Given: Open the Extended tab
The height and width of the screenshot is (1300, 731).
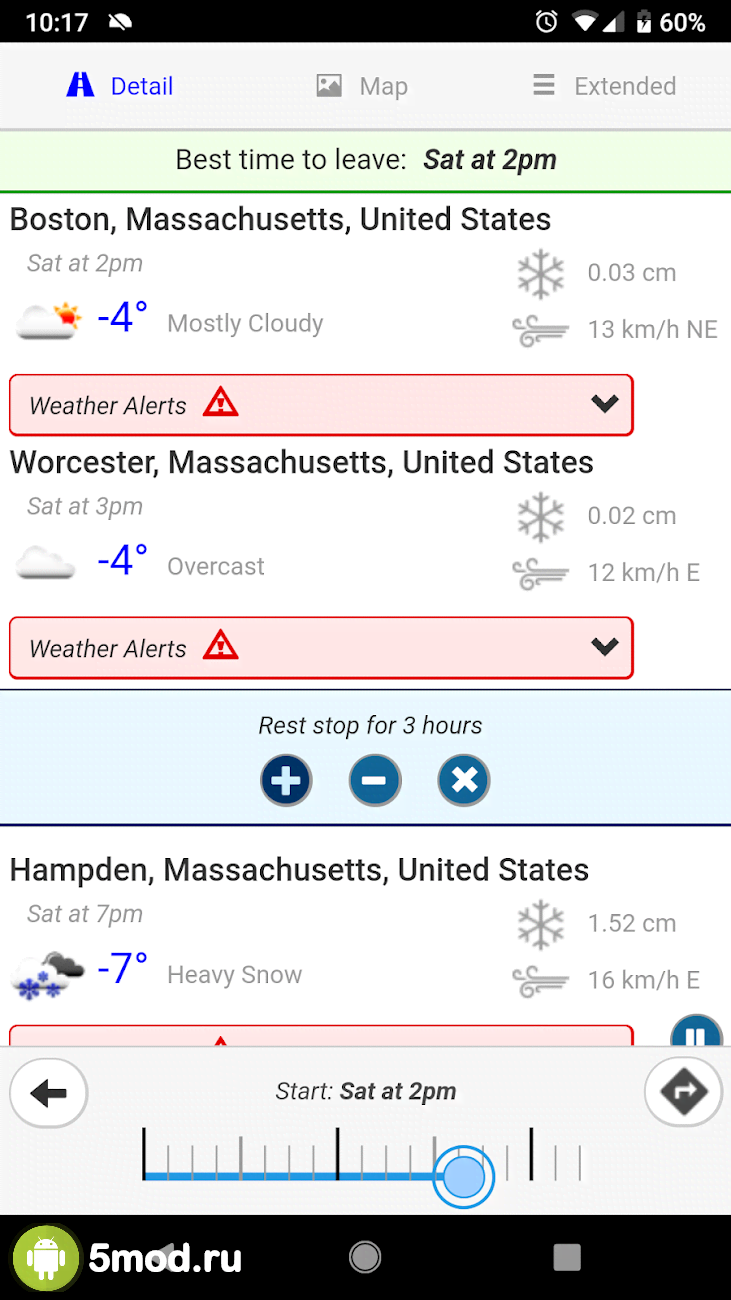Looking at the screenshot, I should pyautogui.click(x=604, y=86).
